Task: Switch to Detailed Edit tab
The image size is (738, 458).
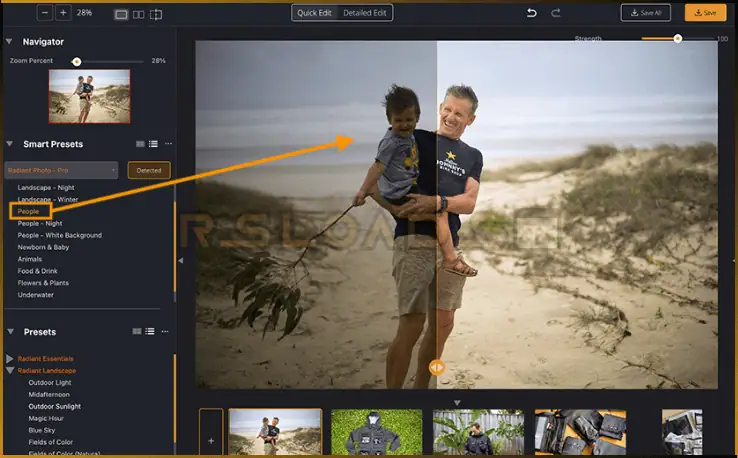Action: [x=365, y=13]
